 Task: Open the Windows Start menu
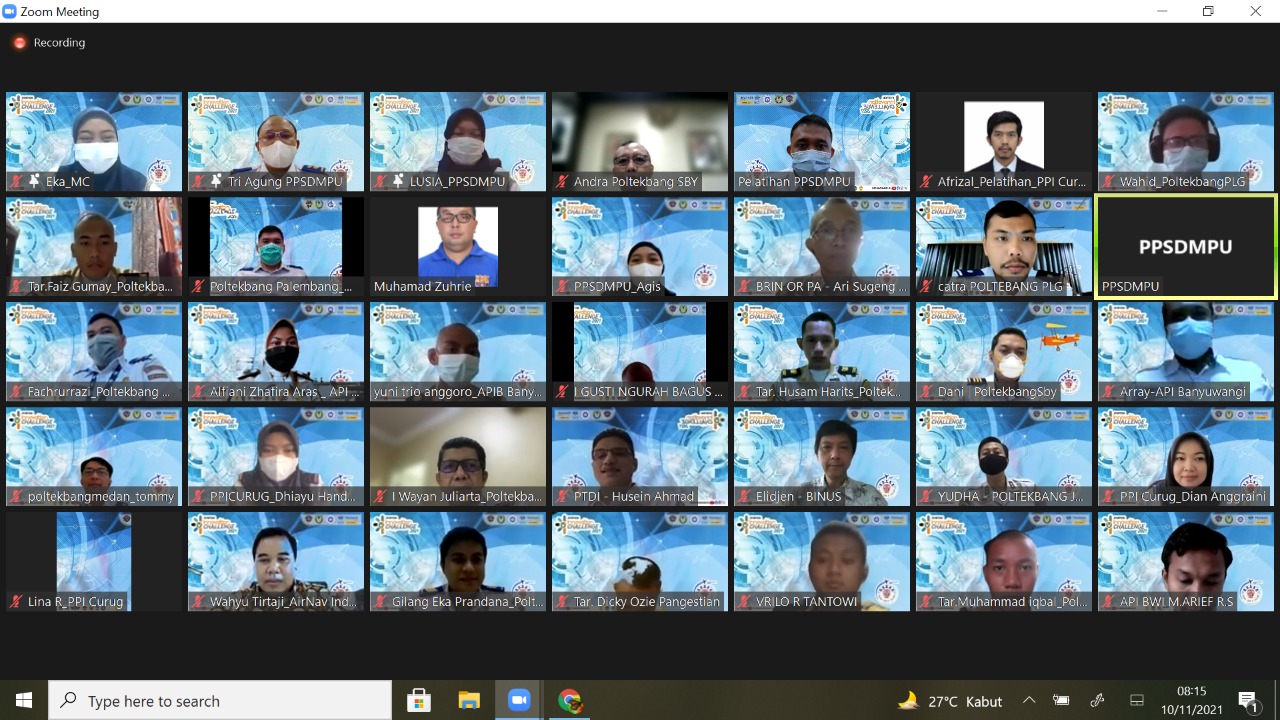pyautogui.click(x=24, y=700)
